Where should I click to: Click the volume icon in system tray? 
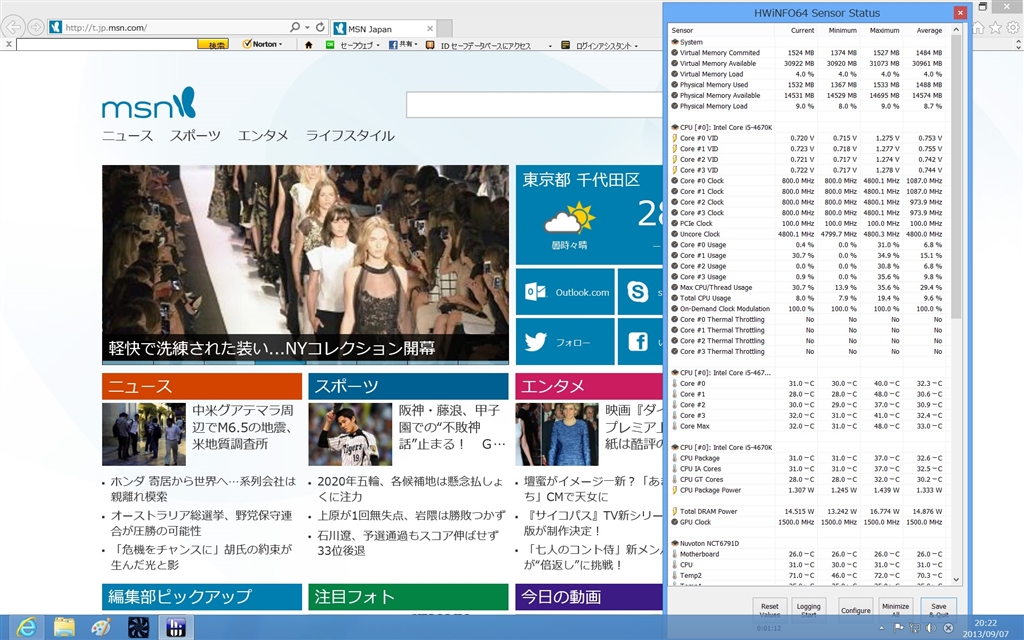click(932, 628)
